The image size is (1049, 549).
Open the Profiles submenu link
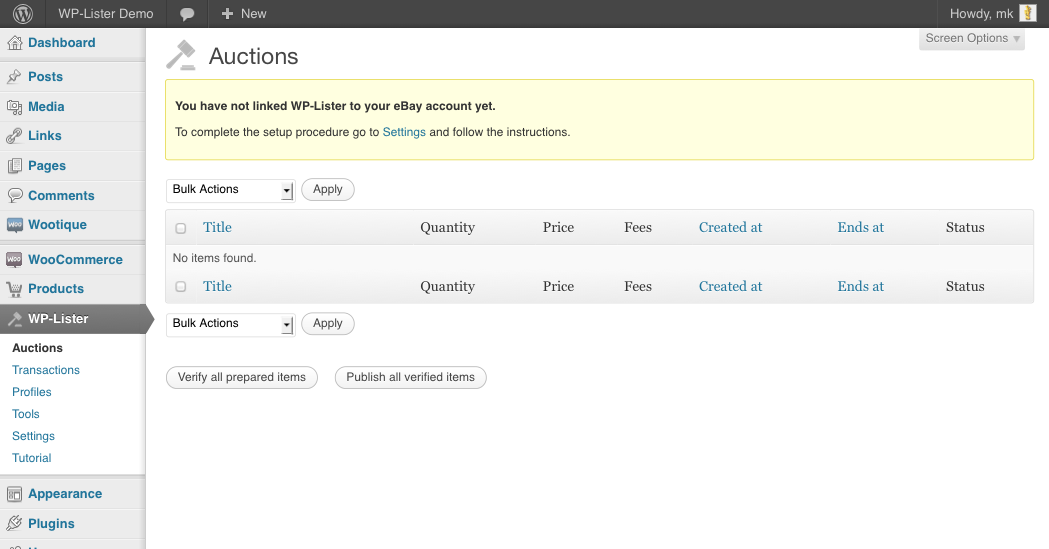31,393
